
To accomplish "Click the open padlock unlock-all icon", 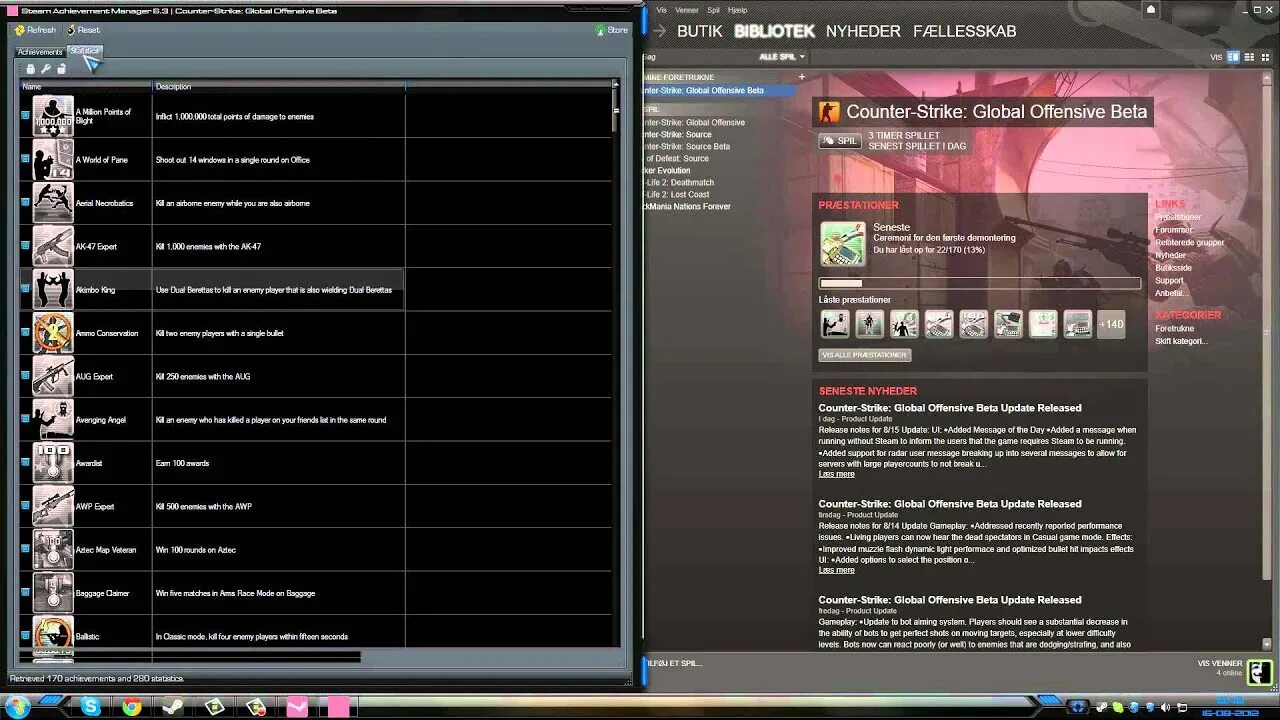I will coord(61,69).
